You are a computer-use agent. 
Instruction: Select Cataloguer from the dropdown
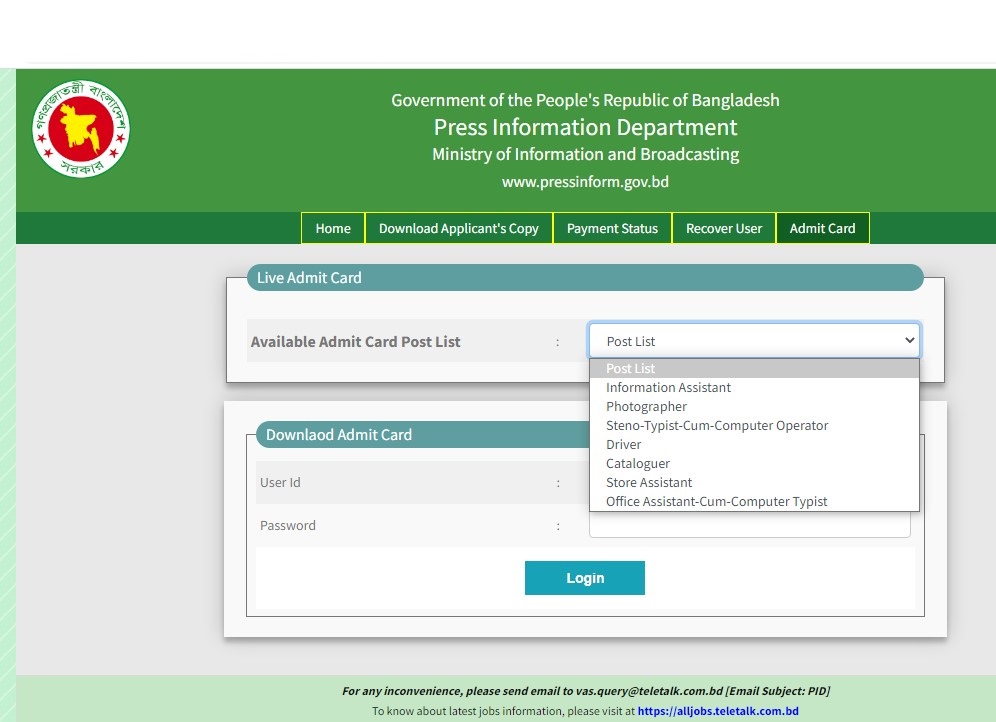(x=638, y=464)
